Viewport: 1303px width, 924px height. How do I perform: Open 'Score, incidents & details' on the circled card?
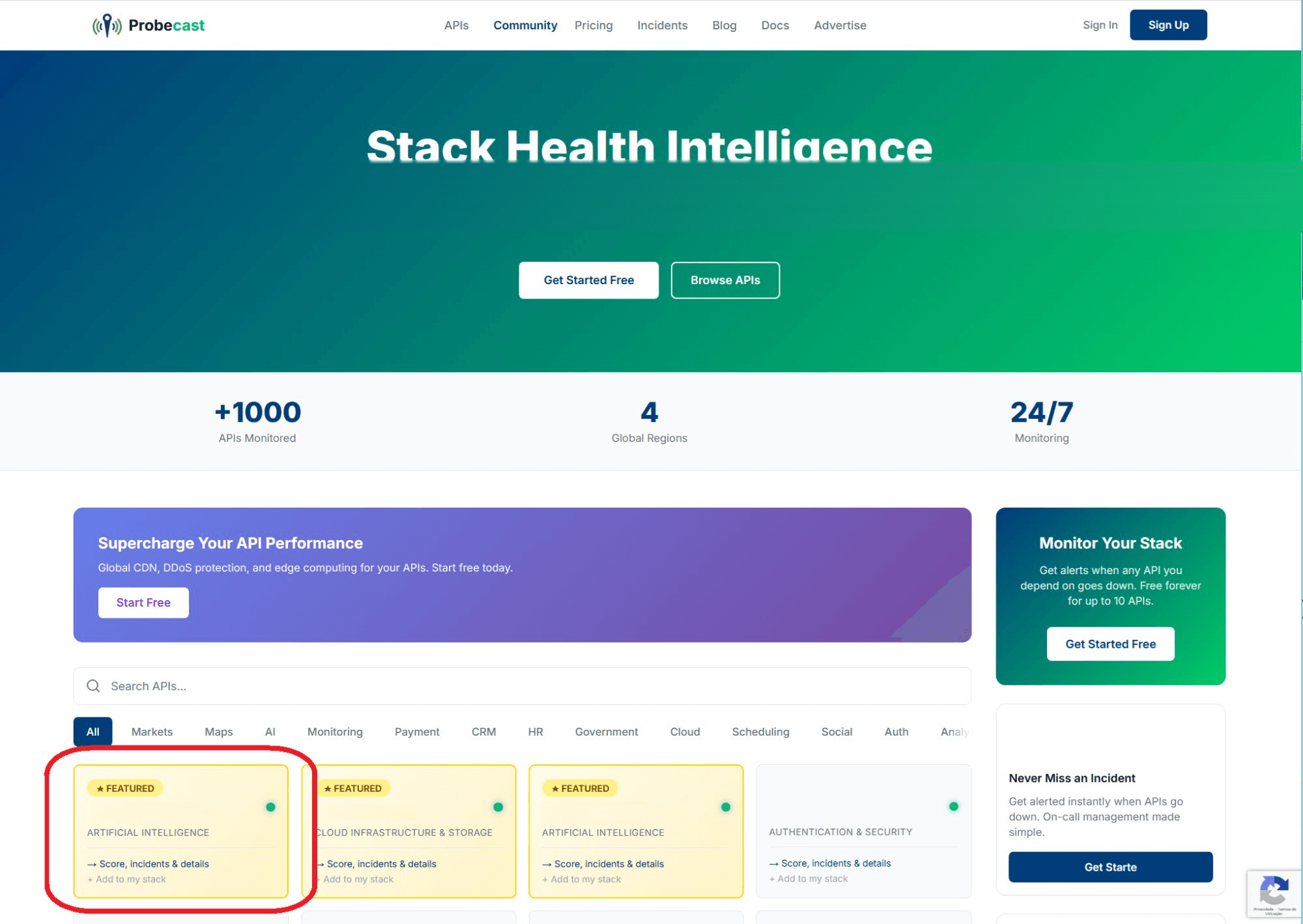pos(154,863)
